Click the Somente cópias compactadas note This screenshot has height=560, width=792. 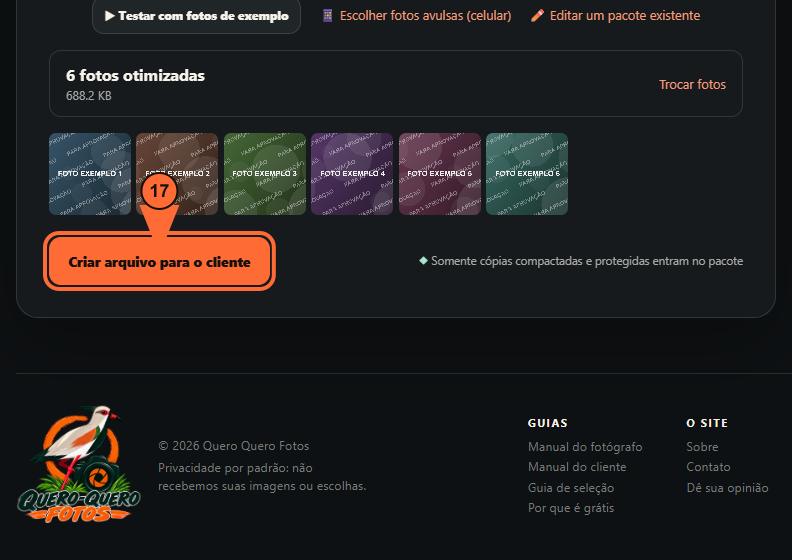pos(581,261)
